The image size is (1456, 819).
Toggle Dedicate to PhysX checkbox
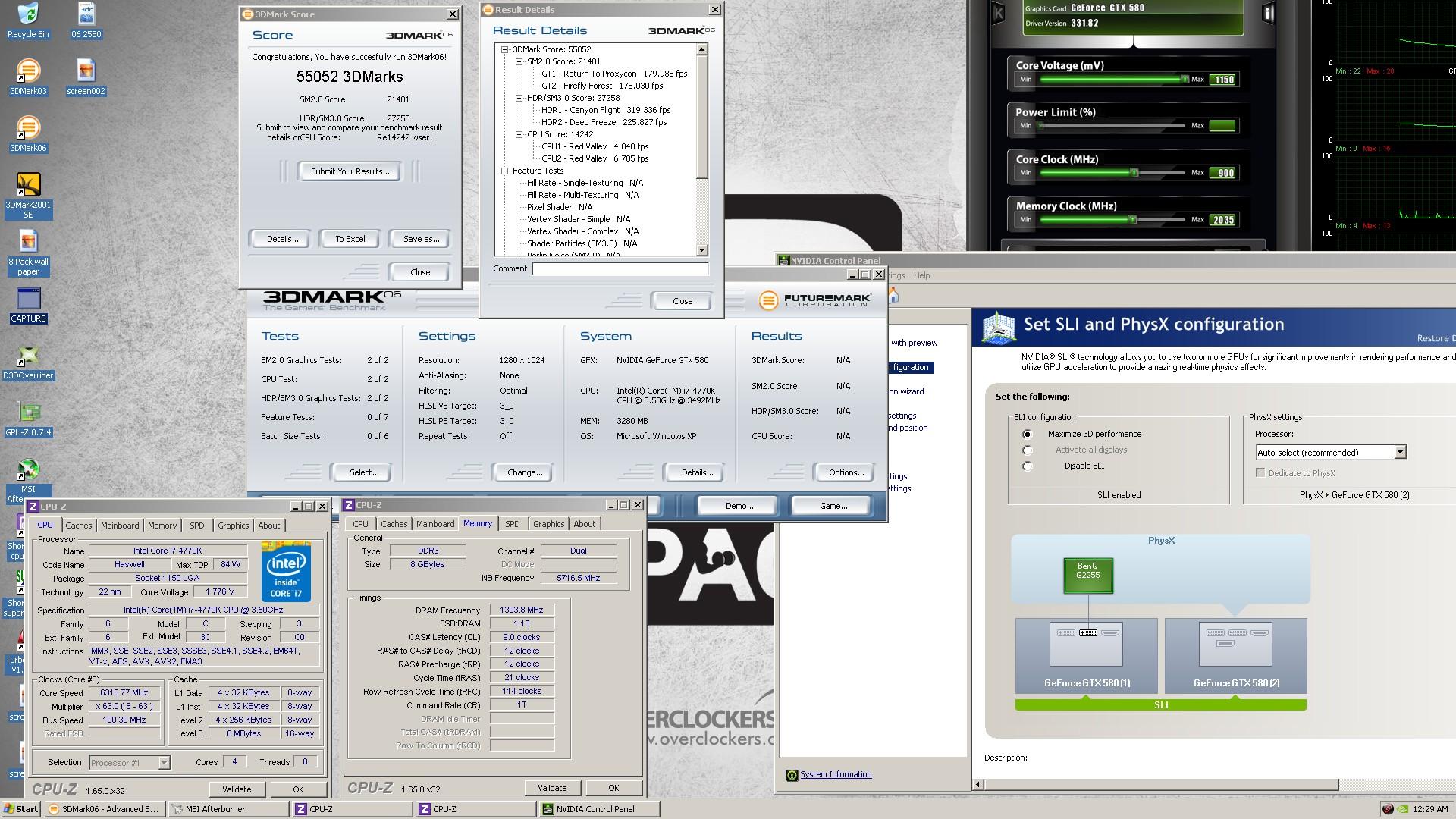pos(1260,473)
